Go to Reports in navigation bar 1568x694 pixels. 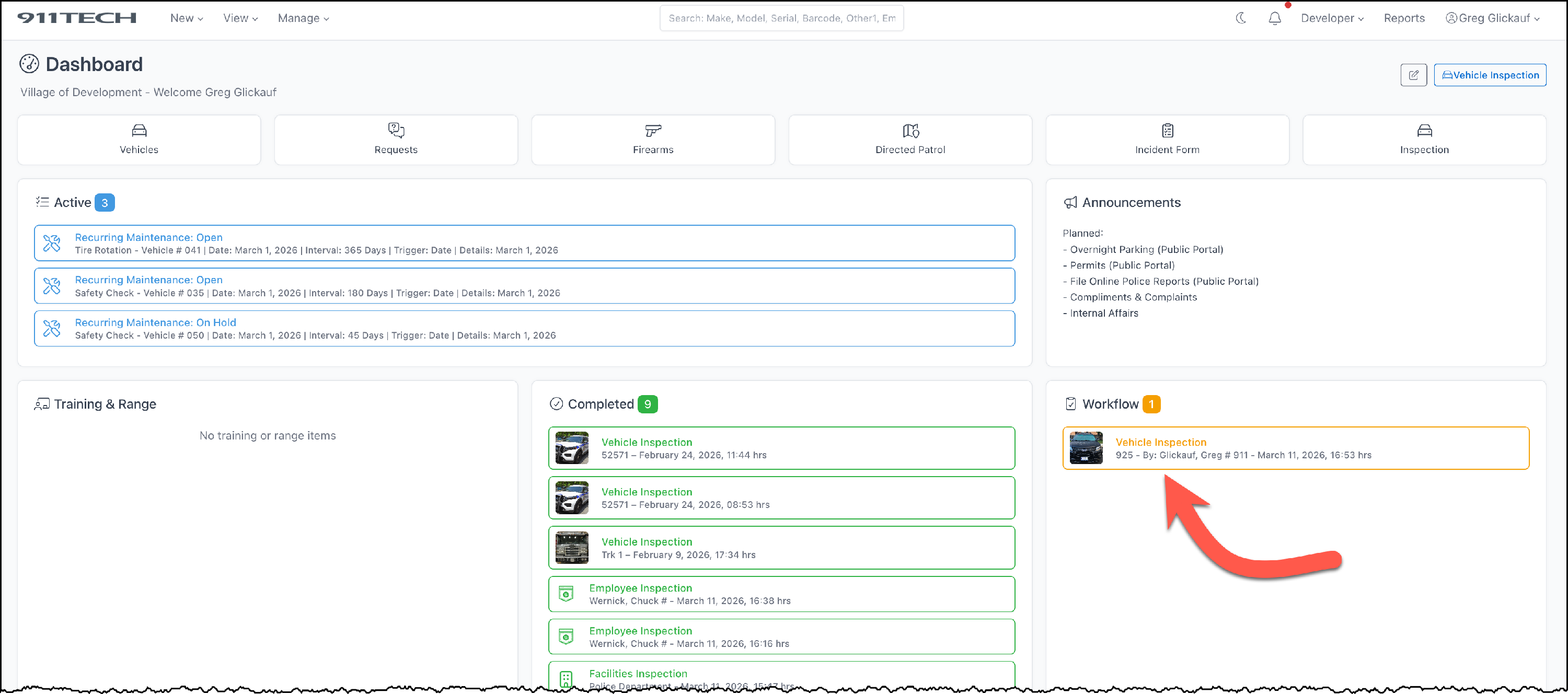[x=1404, y=18]
